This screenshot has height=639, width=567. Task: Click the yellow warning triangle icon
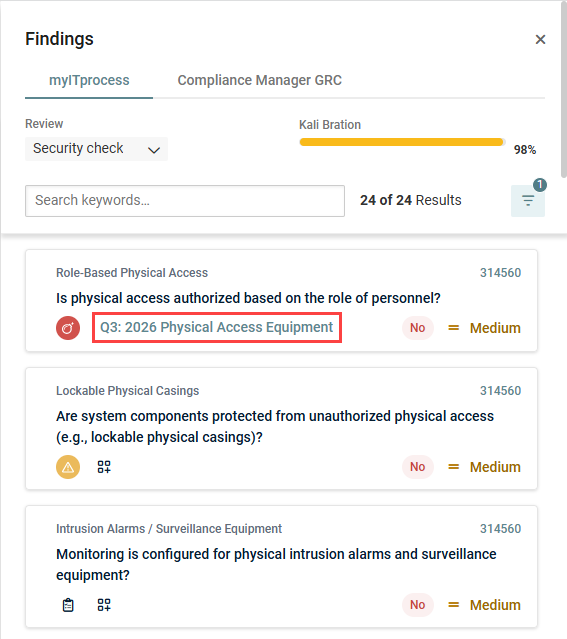click(x=68, y=467)
